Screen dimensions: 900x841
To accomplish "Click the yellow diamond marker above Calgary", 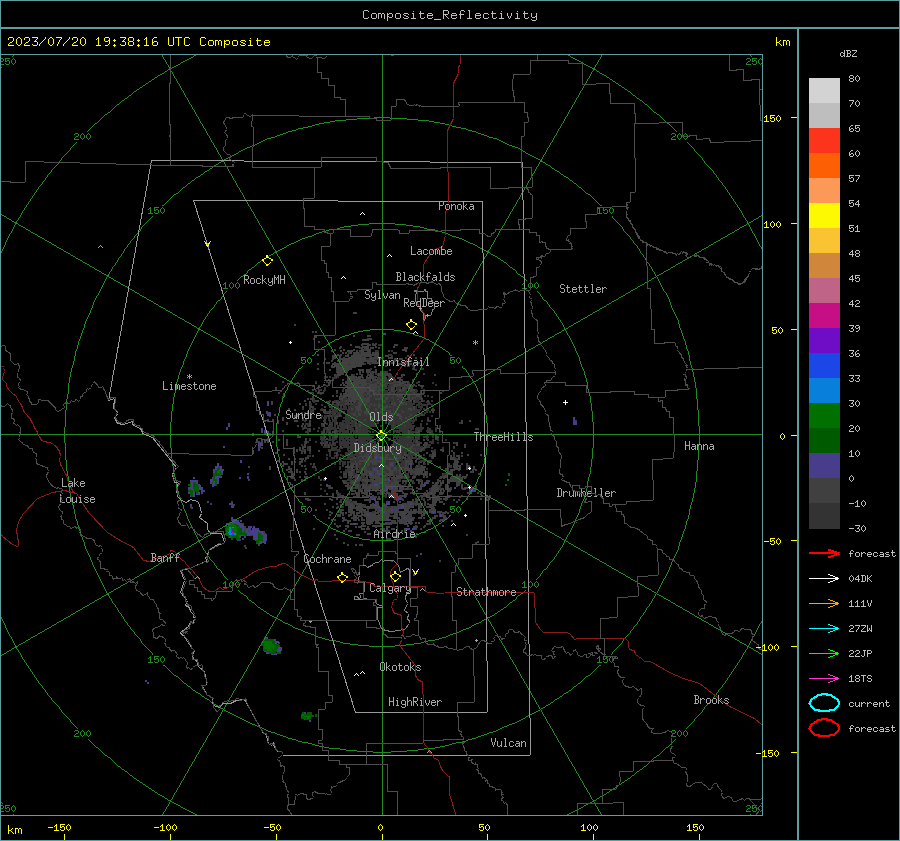I will tap(395, 576).
